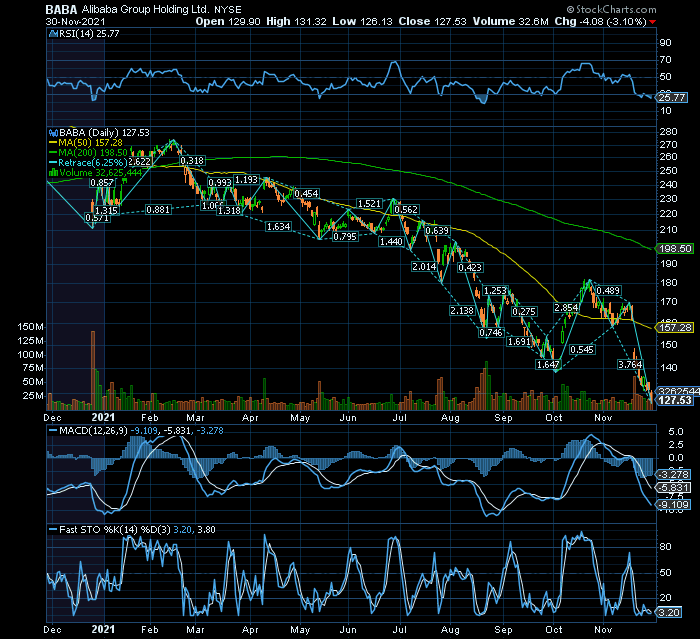Click the Volume 32,625,444 legend text
This screenshot has height=639, width=700.
100,173
